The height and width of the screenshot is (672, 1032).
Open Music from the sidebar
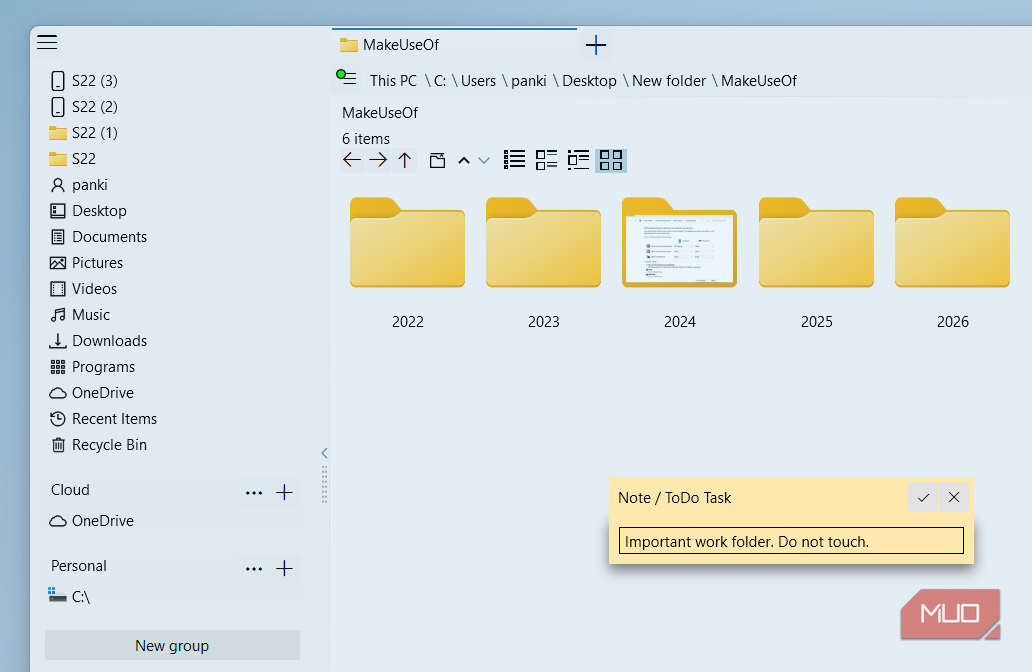[80, 315]
